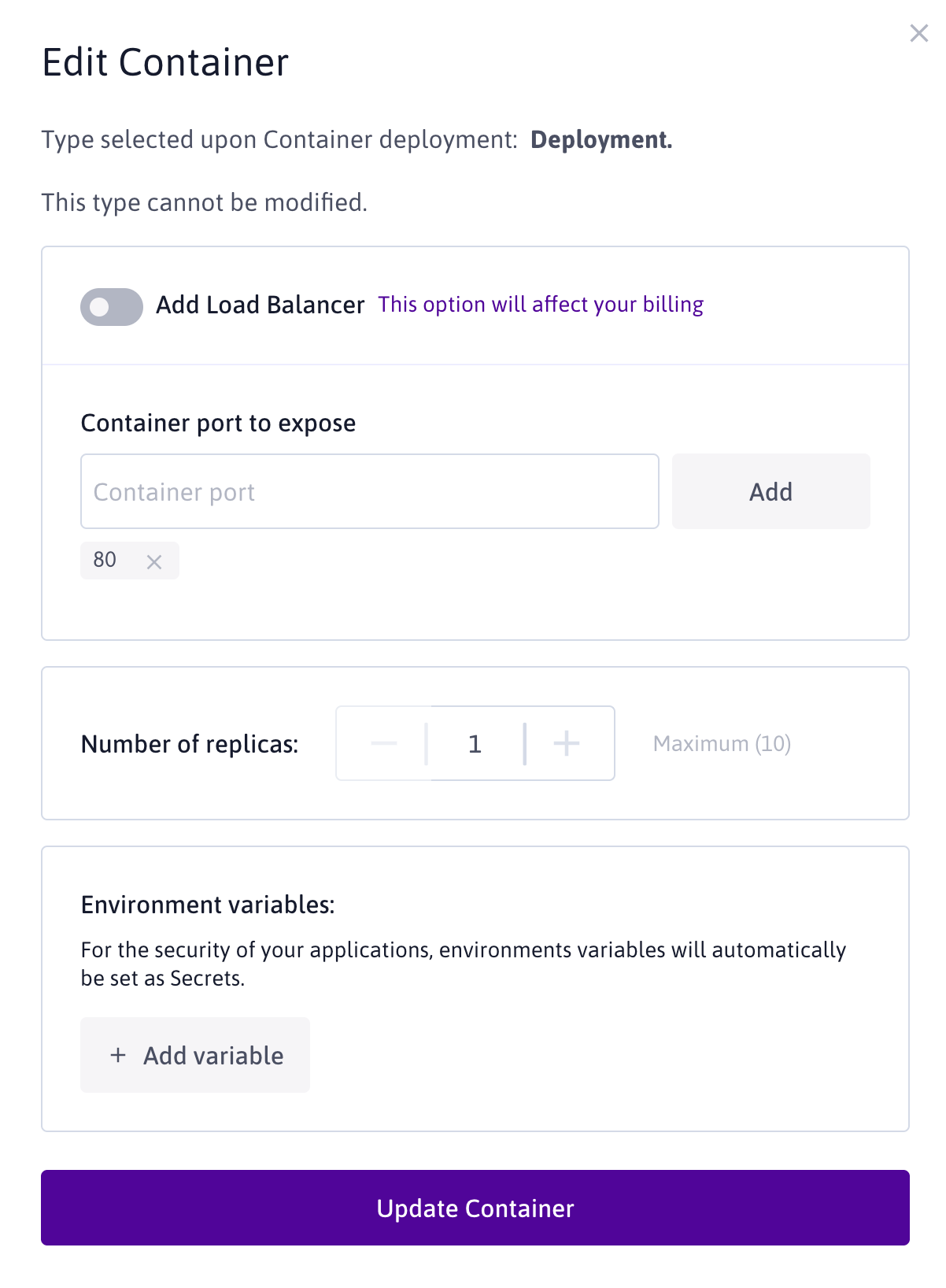This screenshot has height=1288, width=946.
Task: Submit with the Update Container button
Action: coord(475,1208)
